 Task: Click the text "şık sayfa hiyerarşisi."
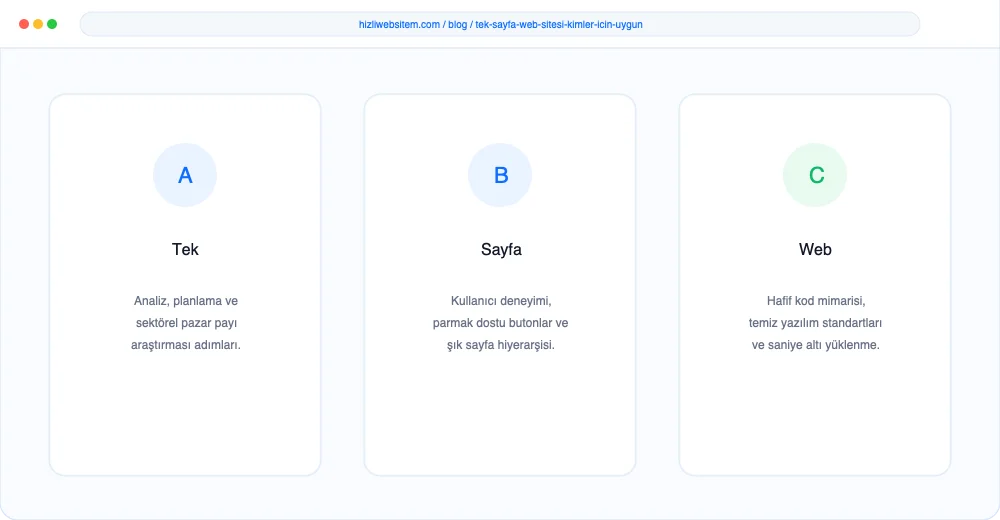click(x=501, y=345)
